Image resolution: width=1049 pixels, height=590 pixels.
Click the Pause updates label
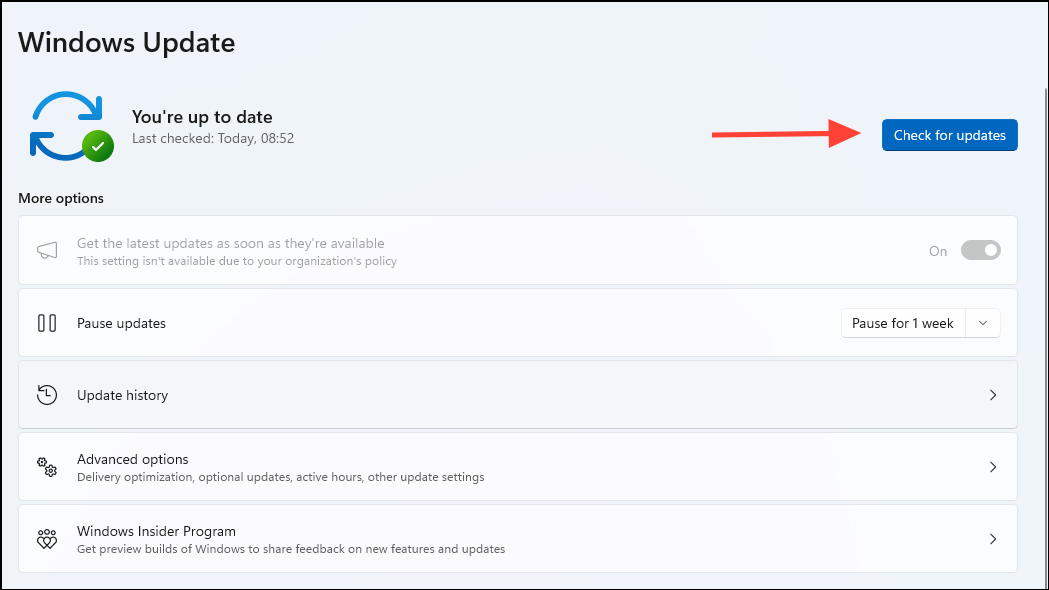(121, 323)
